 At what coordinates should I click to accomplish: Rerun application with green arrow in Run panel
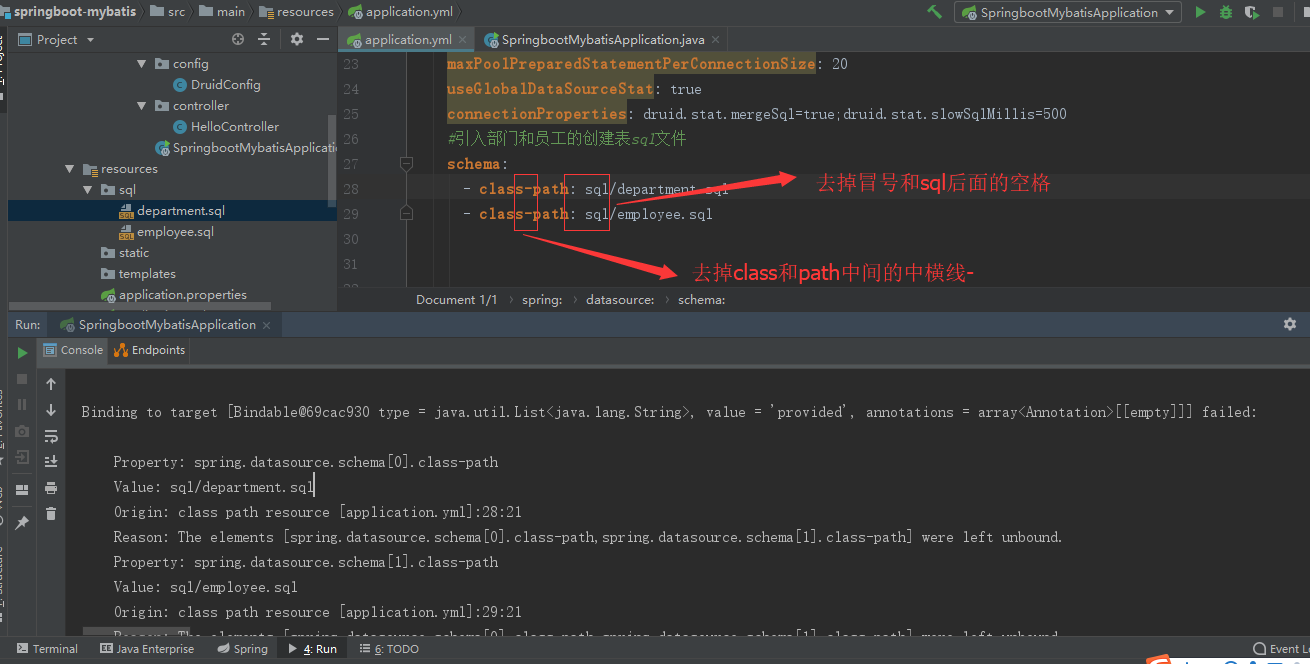point(22,353)
